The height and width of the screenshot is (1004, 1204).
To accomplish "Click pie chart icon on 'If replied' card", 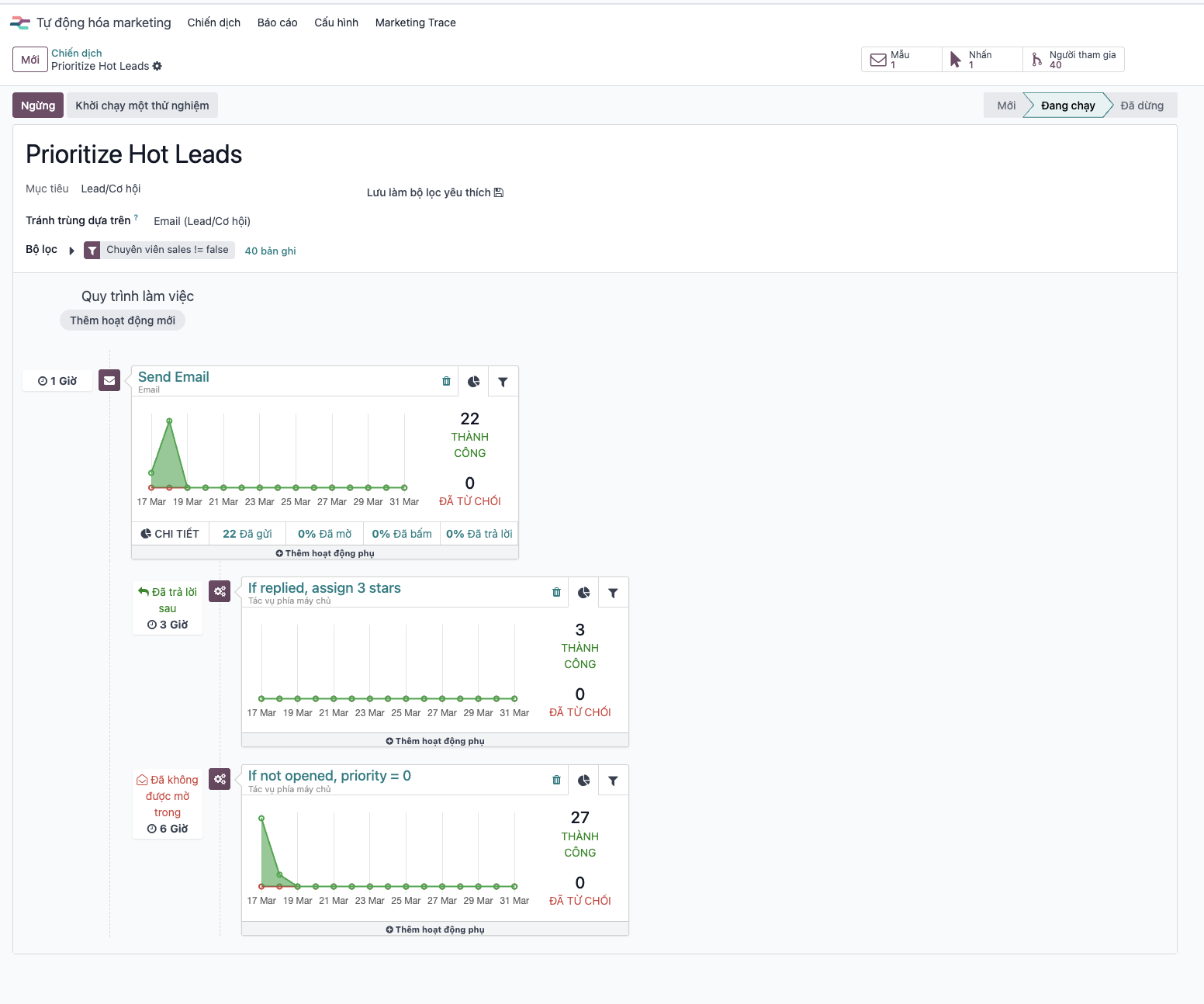I will point(584,593).
